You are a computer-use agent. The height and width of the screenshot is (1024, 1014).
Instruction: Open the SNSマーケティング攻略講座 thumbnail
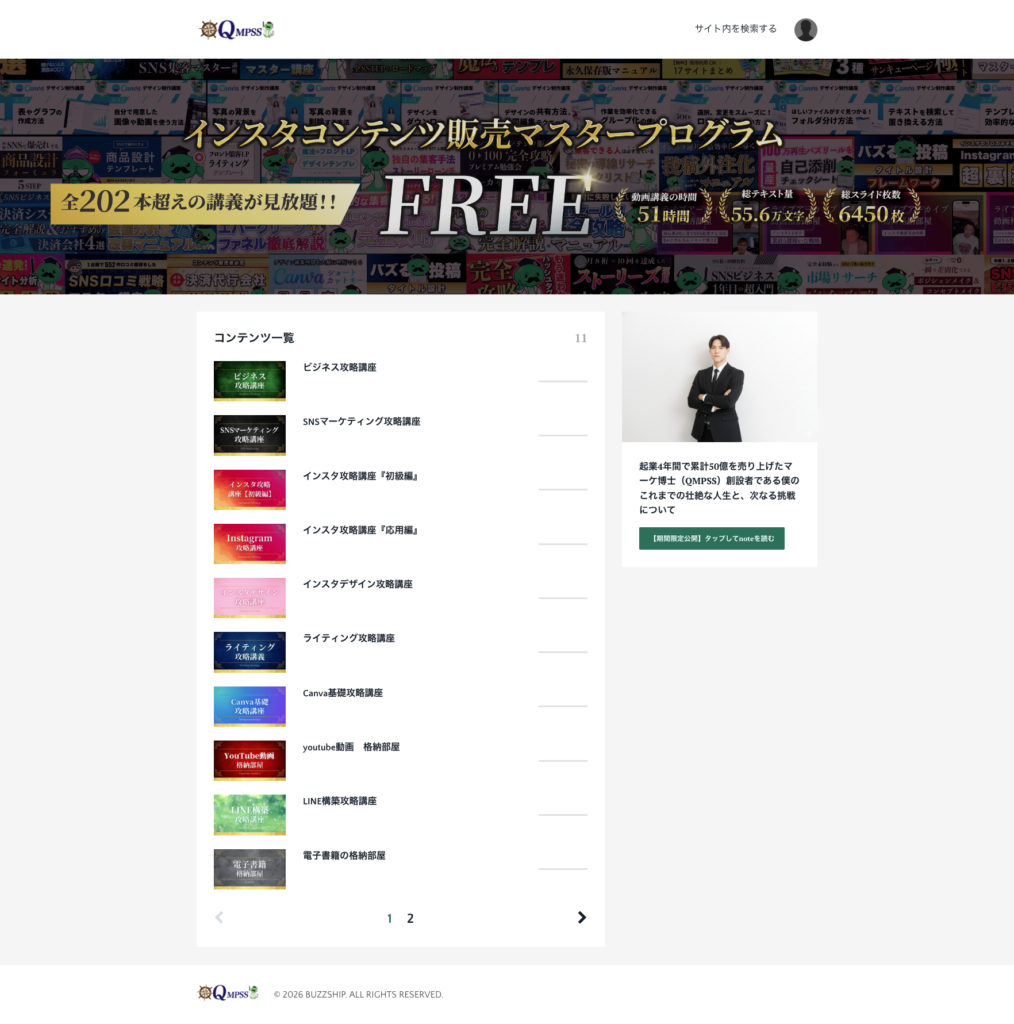pos(249,435)
